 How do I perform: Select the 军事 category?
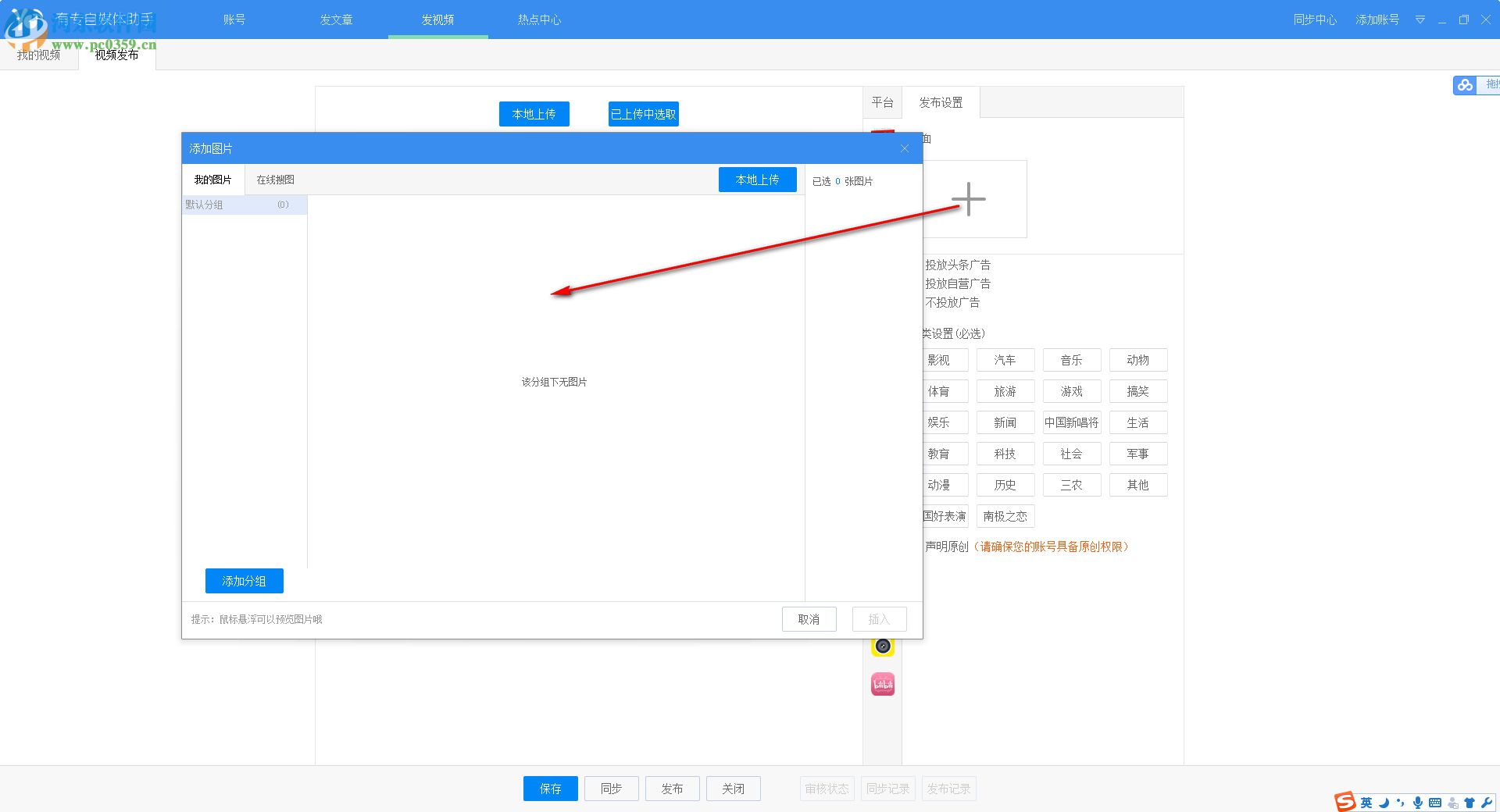(x=1138, y=454)
